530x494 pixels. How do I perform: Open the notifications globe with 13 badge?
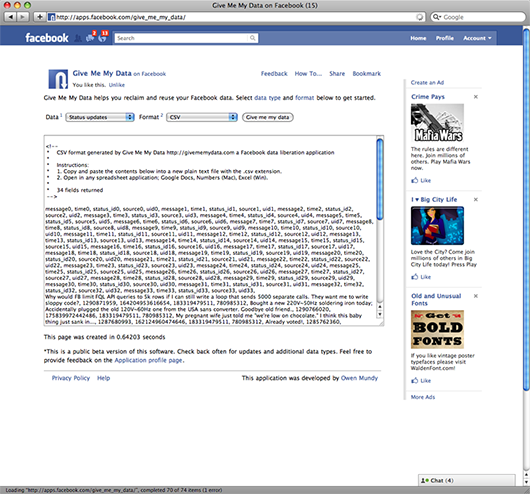(x=103, y=37)
